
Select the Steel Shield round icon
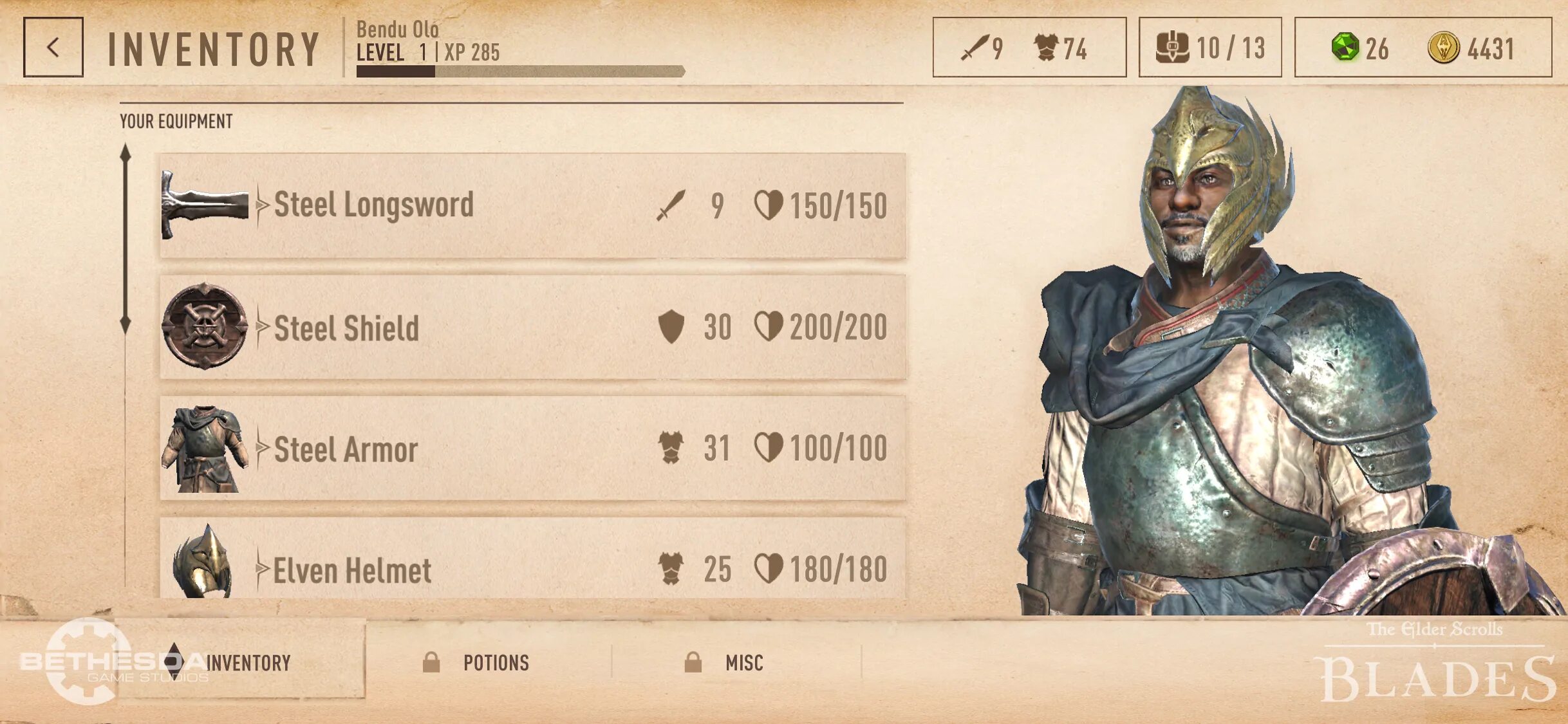(205, 326)
